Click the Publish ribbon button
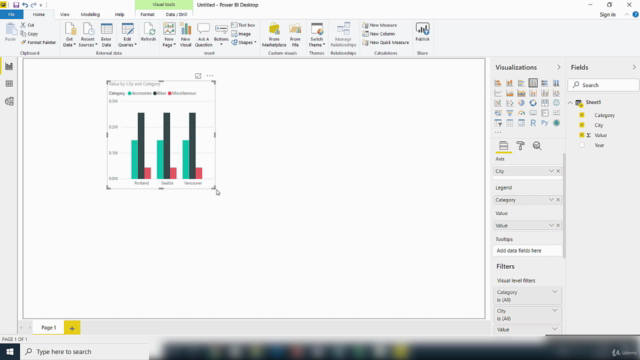Viewport: 640px width, 360px height. pyautogui.click(x=422, y=32)
